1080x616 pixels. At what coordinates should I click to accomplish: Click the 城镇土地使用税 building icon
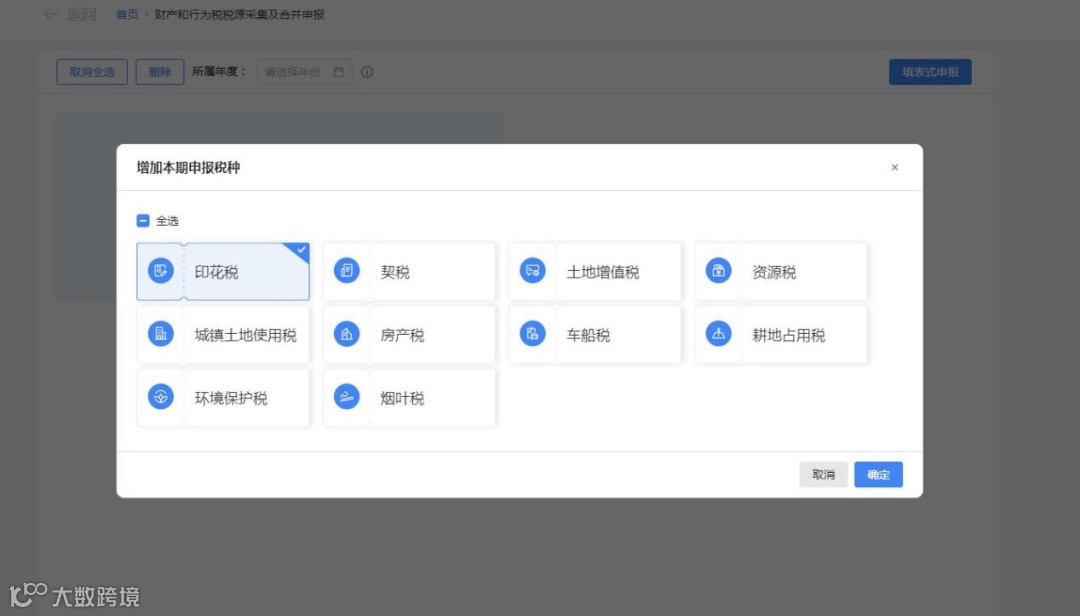click(160, 334)
